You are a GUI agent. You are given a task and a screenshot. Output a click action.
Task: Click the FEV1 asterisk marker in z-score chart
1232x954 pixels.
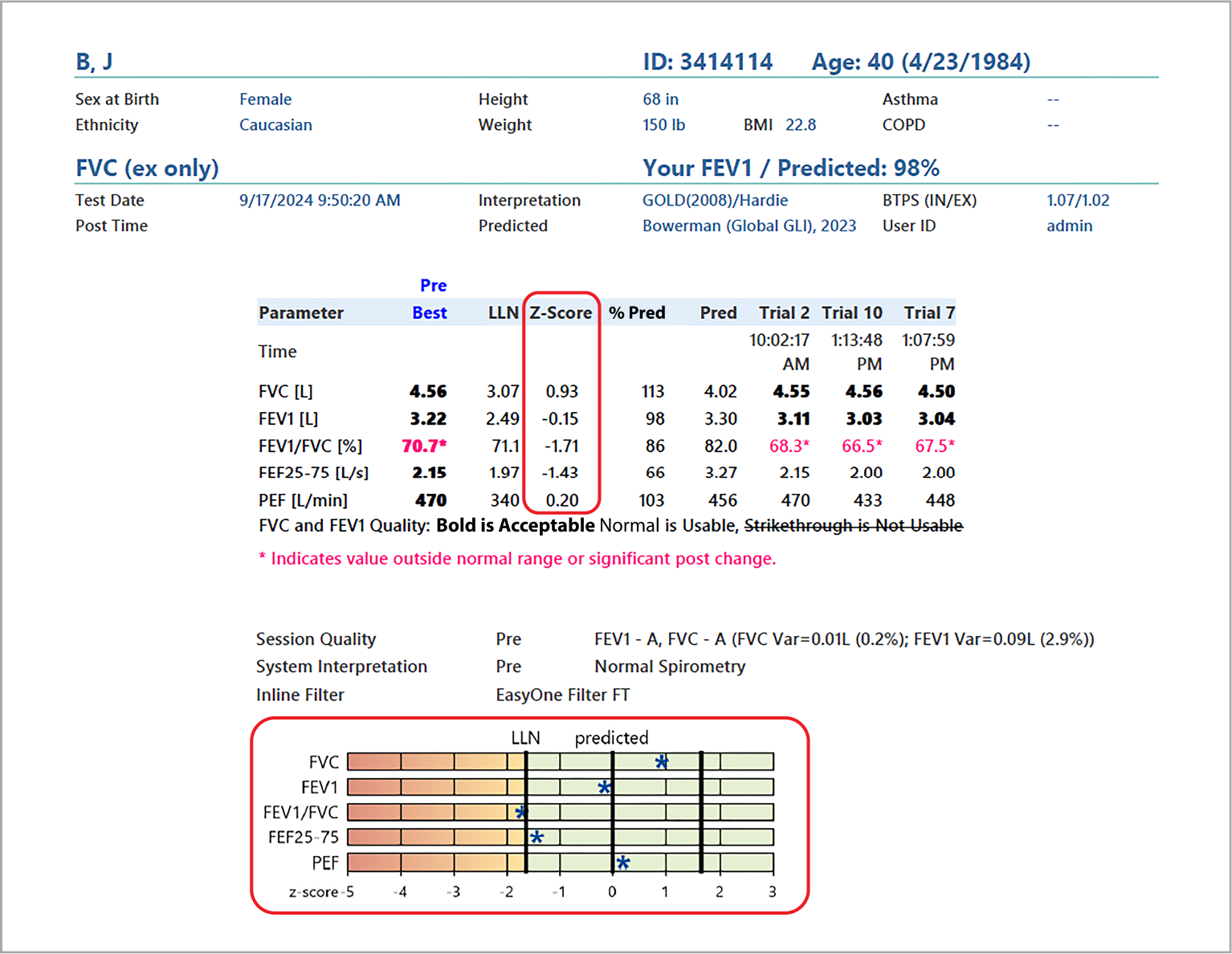[605, 787]
